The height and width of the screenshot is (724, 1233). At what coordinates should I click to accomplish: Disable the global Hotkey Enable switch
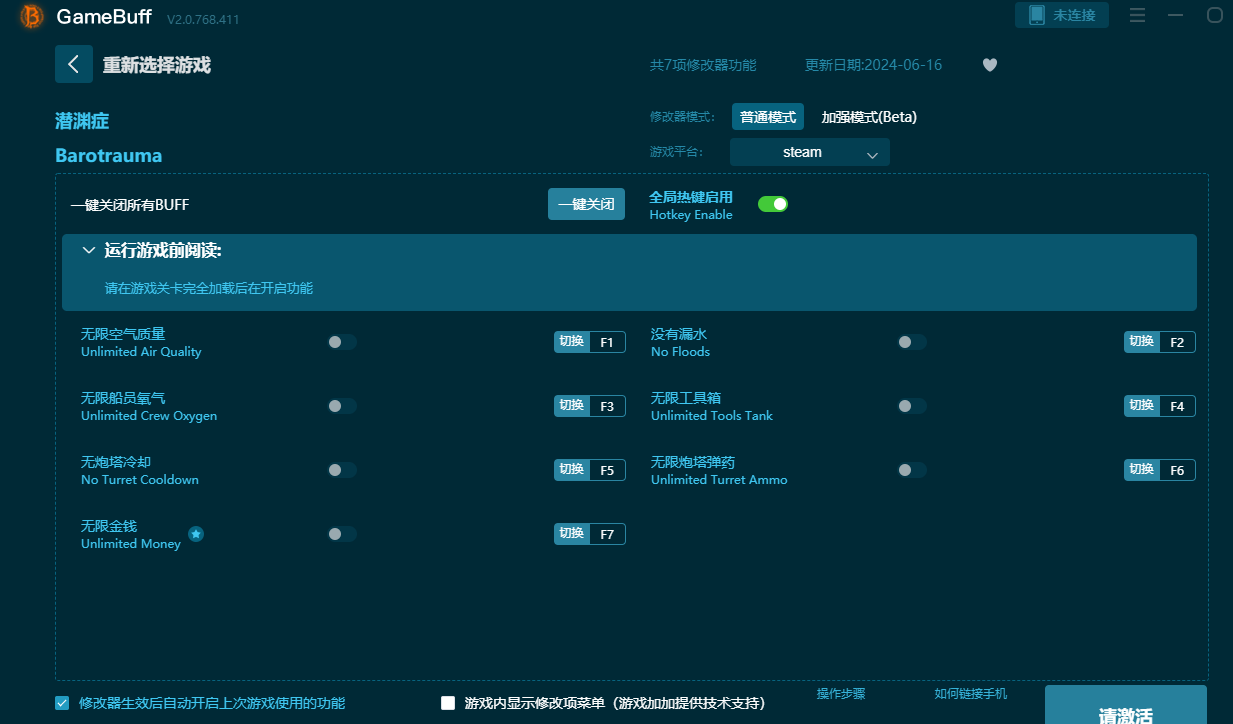point(773,204)
